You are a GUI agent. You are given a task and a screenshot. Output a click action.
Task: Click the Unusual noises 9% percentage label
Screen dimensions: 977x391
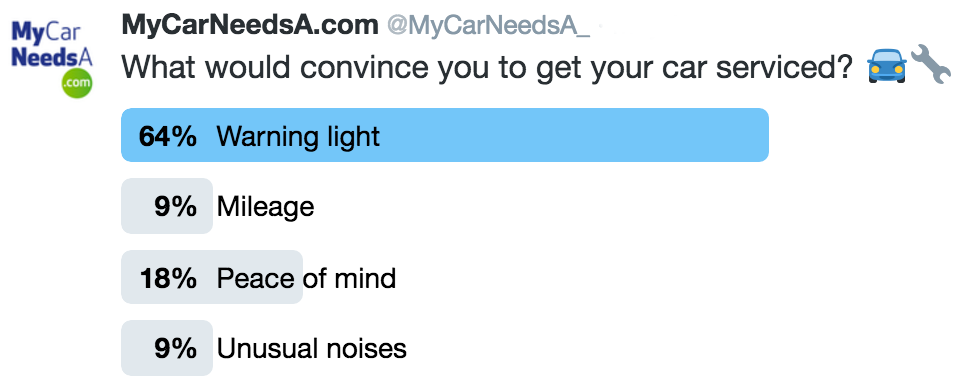coord(176,349)
